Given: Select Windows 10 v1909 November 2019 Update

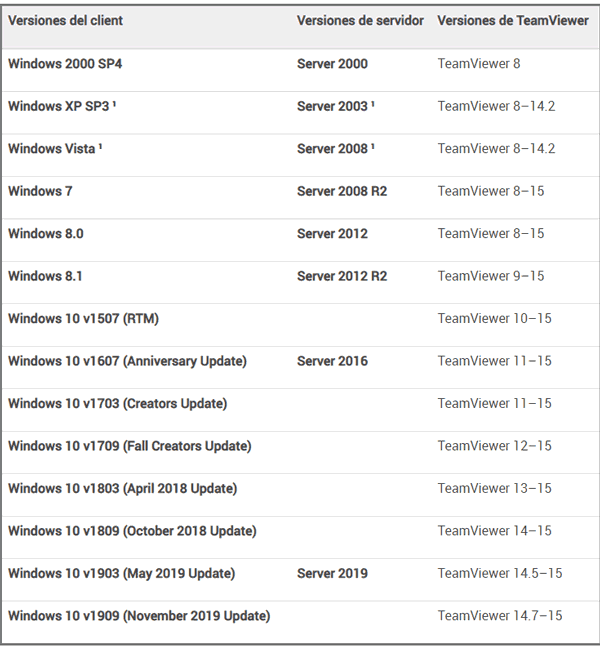Looking at the screenshot, I should 139,616.
